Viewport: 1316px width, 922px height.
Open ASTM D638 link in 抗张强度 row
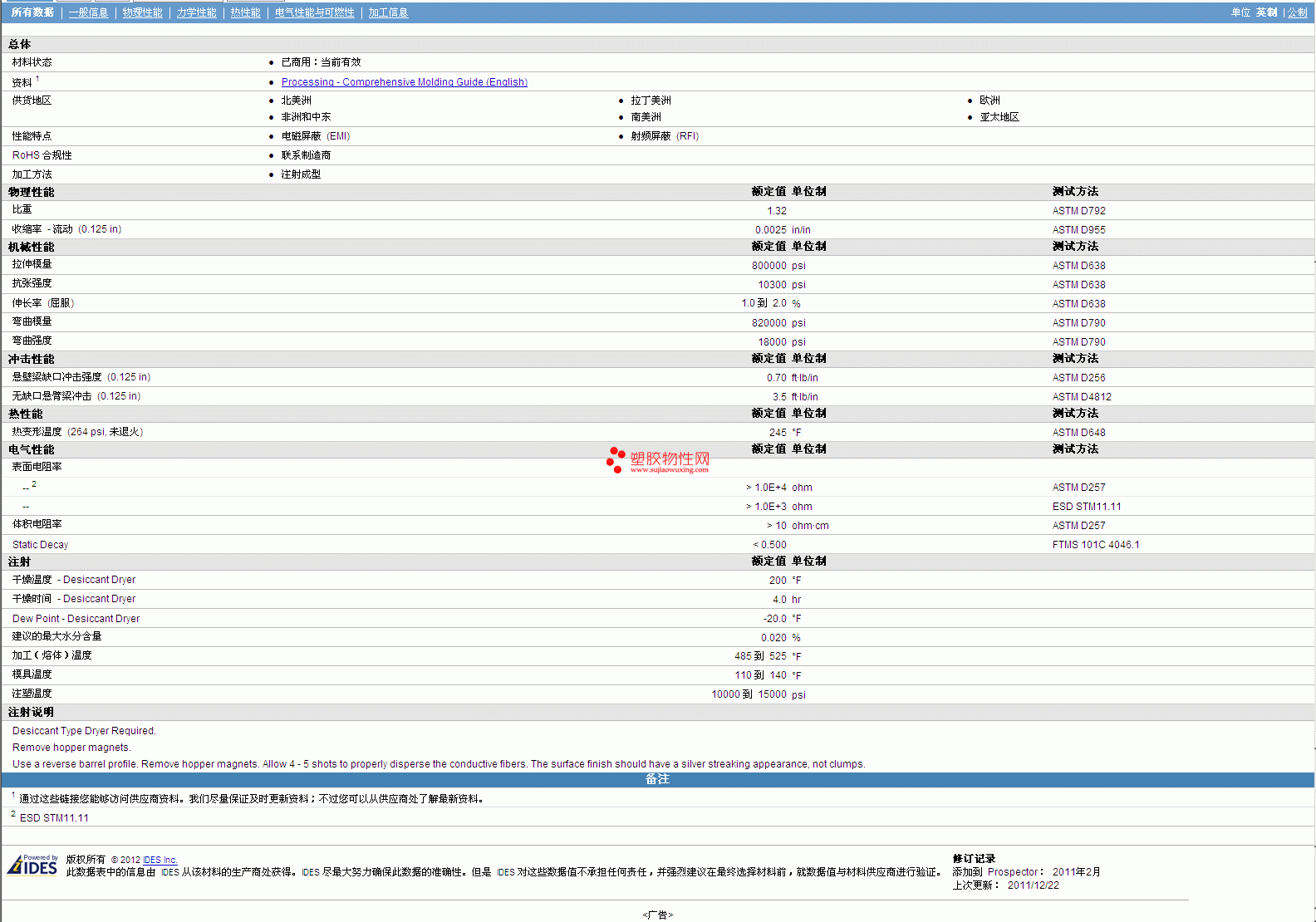tap(1078, 285)
